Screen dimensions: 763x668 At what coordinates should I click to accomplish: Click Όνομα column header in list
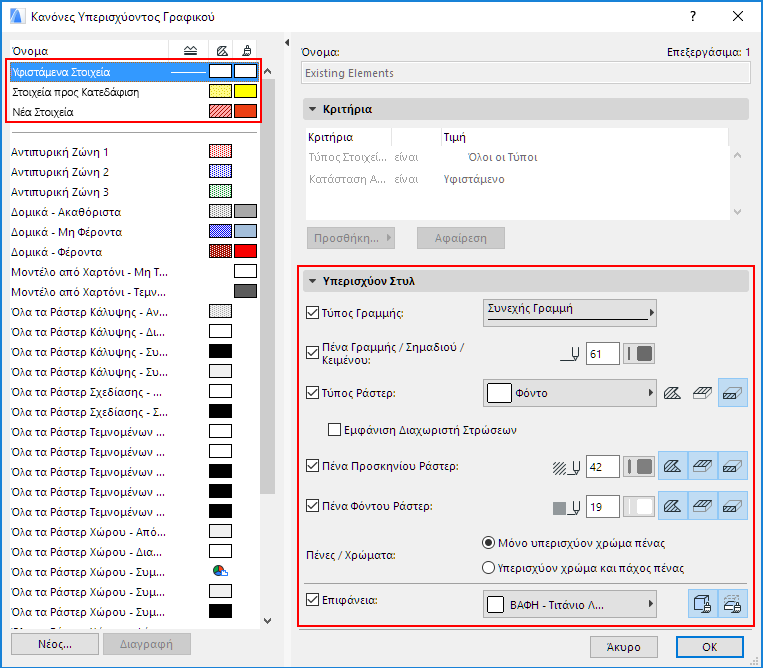click(x=89, y=51)
